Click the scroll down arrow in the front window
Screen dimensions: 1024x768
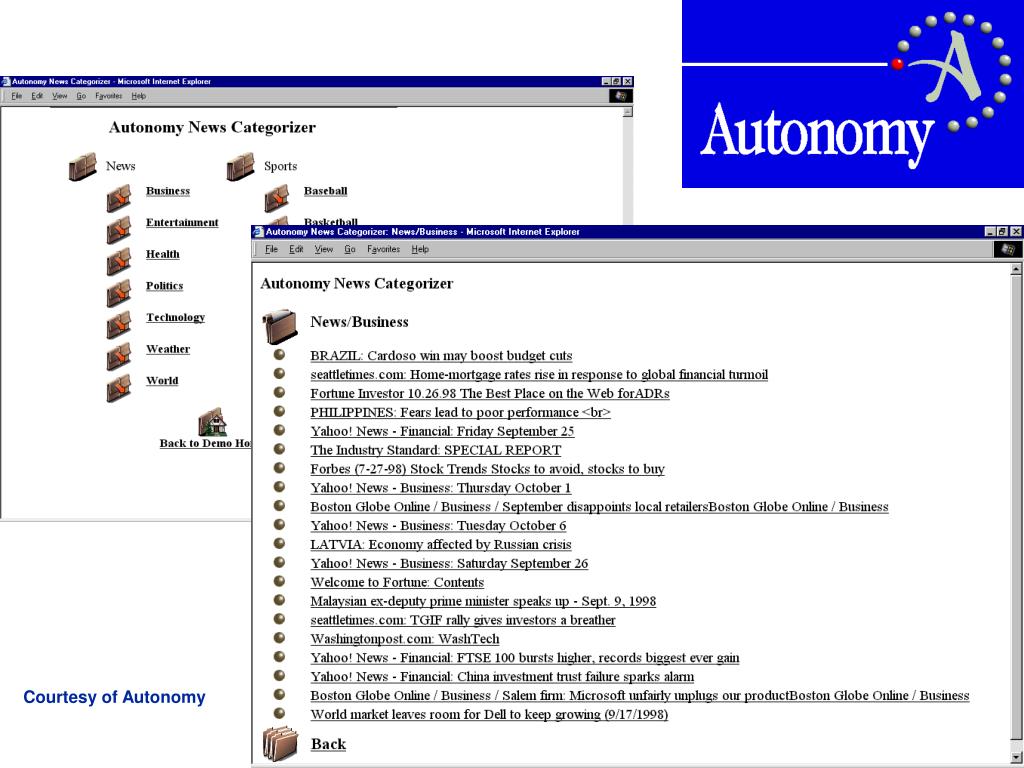(1016, 757)
